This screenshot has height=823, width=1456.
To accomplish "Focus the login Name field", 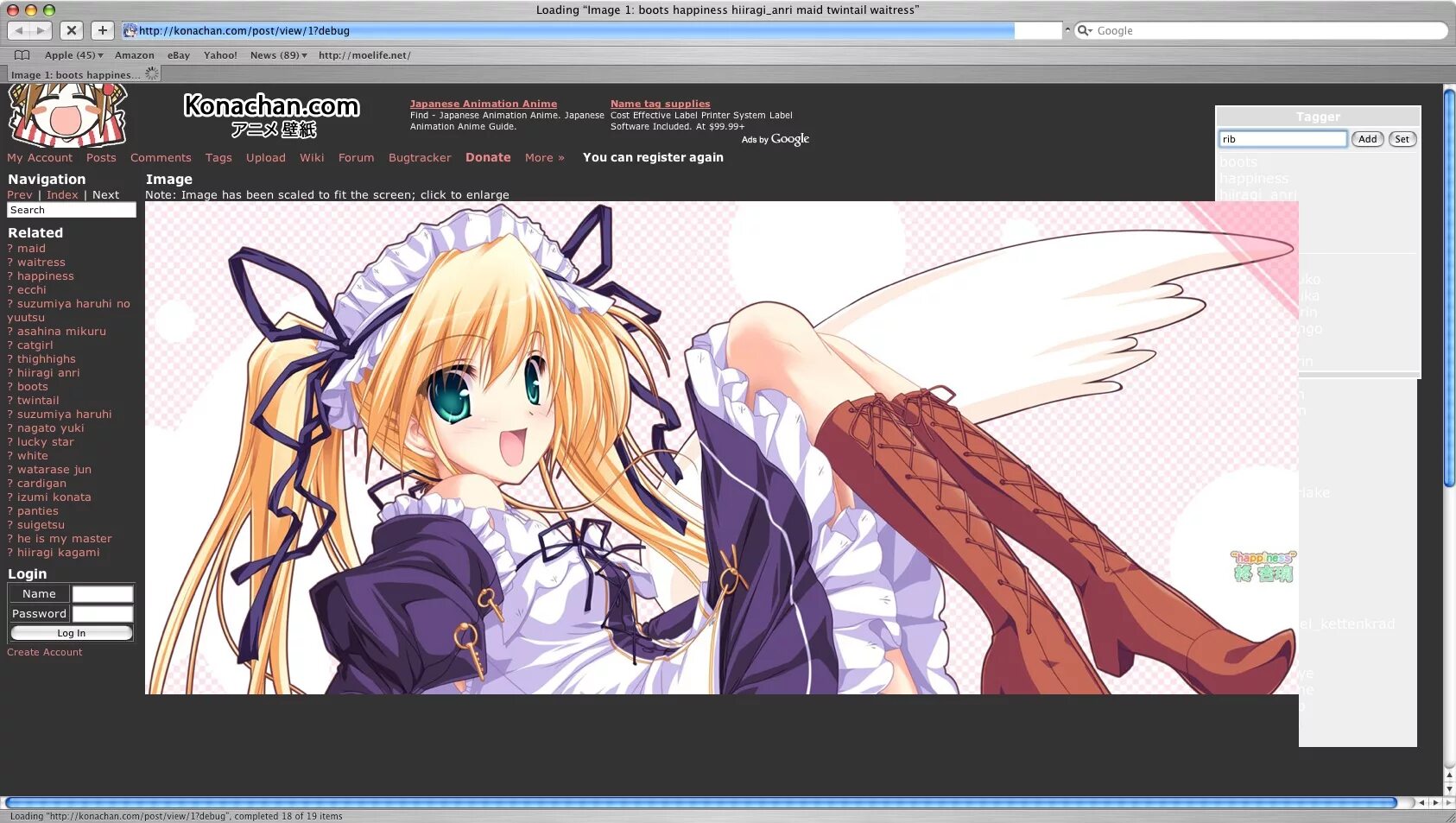I will pyautogui.click(x=103, y=594).
